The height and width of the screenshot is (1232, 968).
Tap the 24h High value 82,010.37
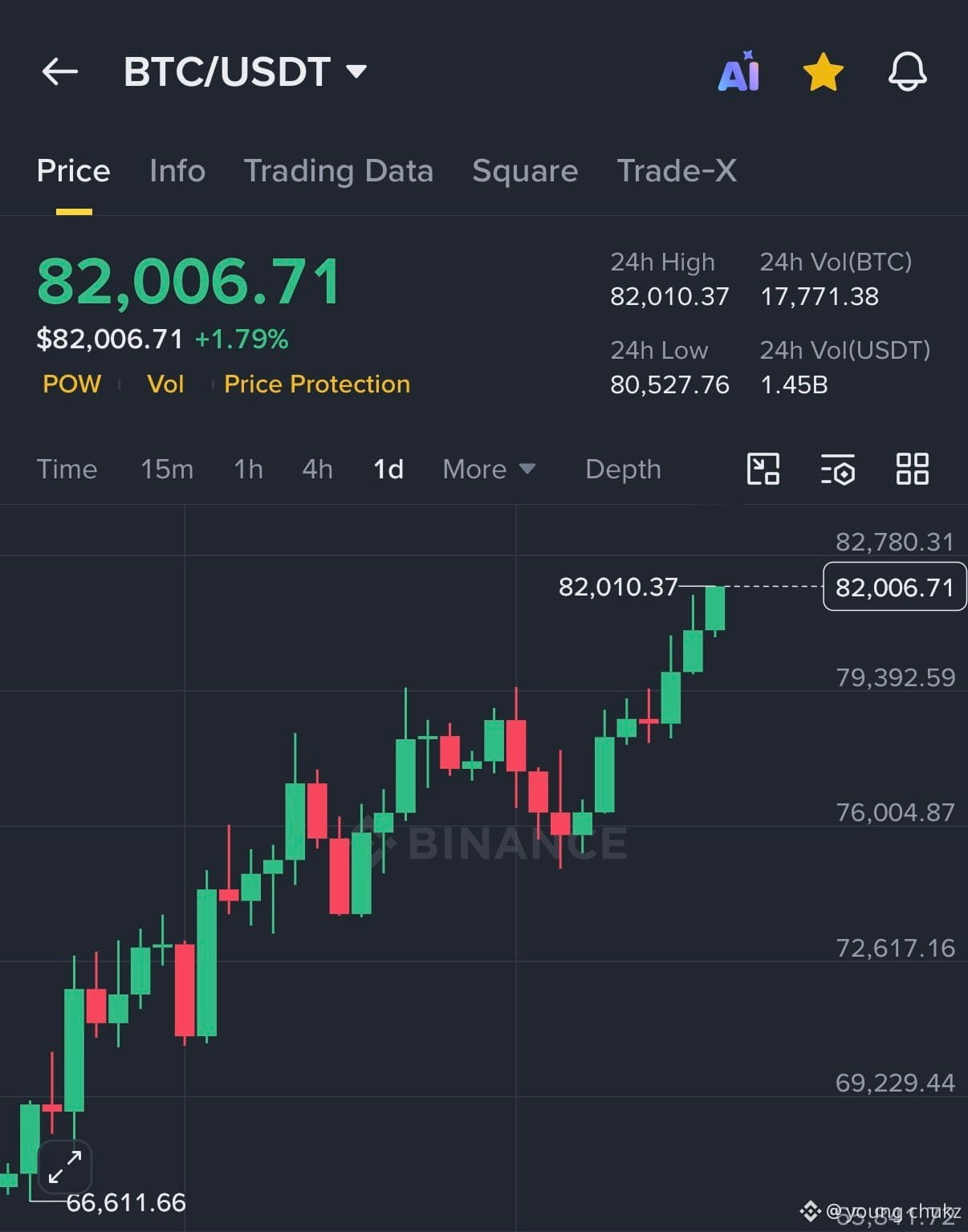tap(669, 297)
